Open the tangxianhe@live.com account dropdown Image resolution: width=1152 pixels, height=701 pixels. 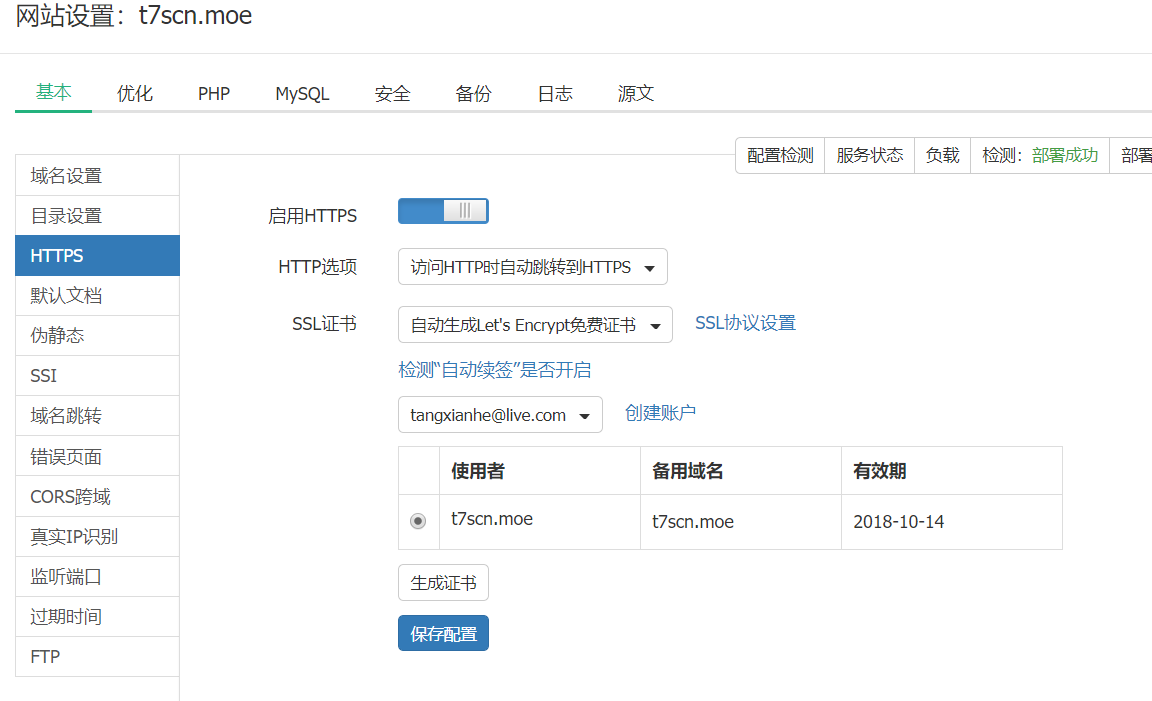(x=500, y=415)
